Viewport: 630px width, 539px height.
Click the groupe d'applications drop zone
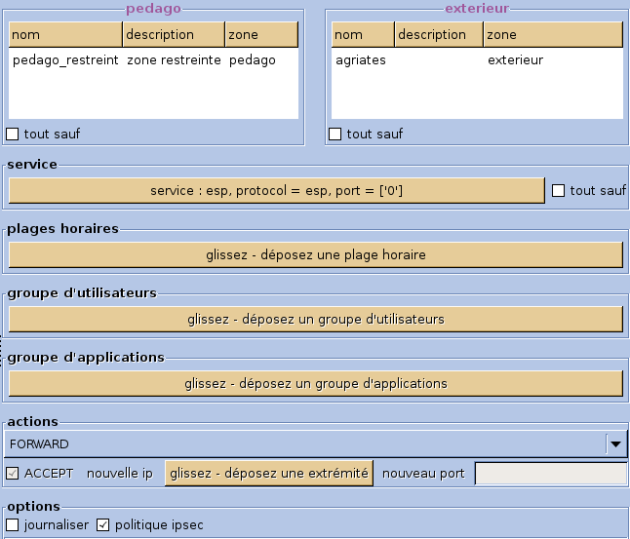click(316, 384)
